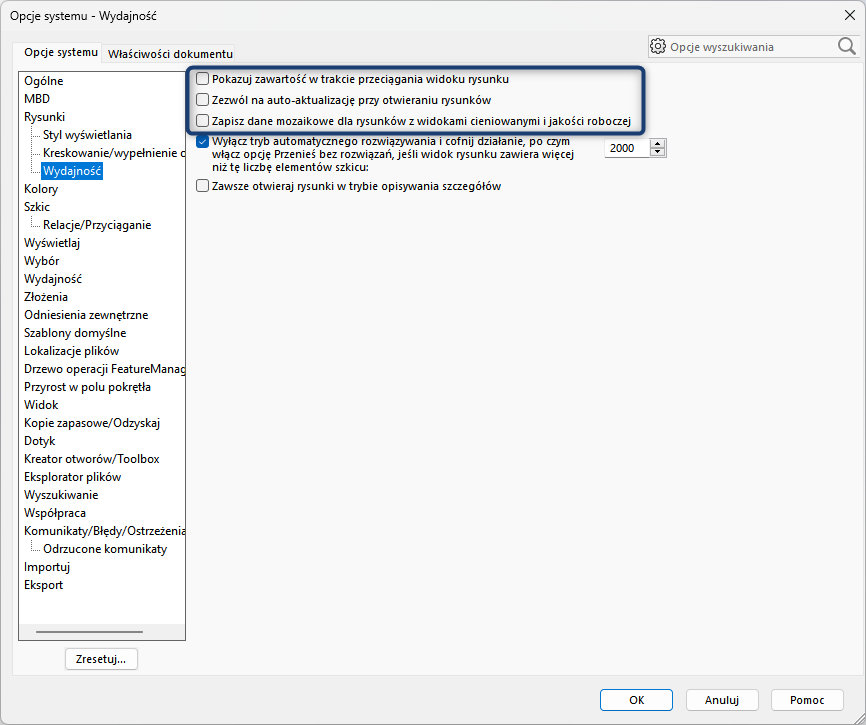
Task: Enable Zawsze otwieraj rysunki w trybie opisywania
Action: tap(203, 186)
